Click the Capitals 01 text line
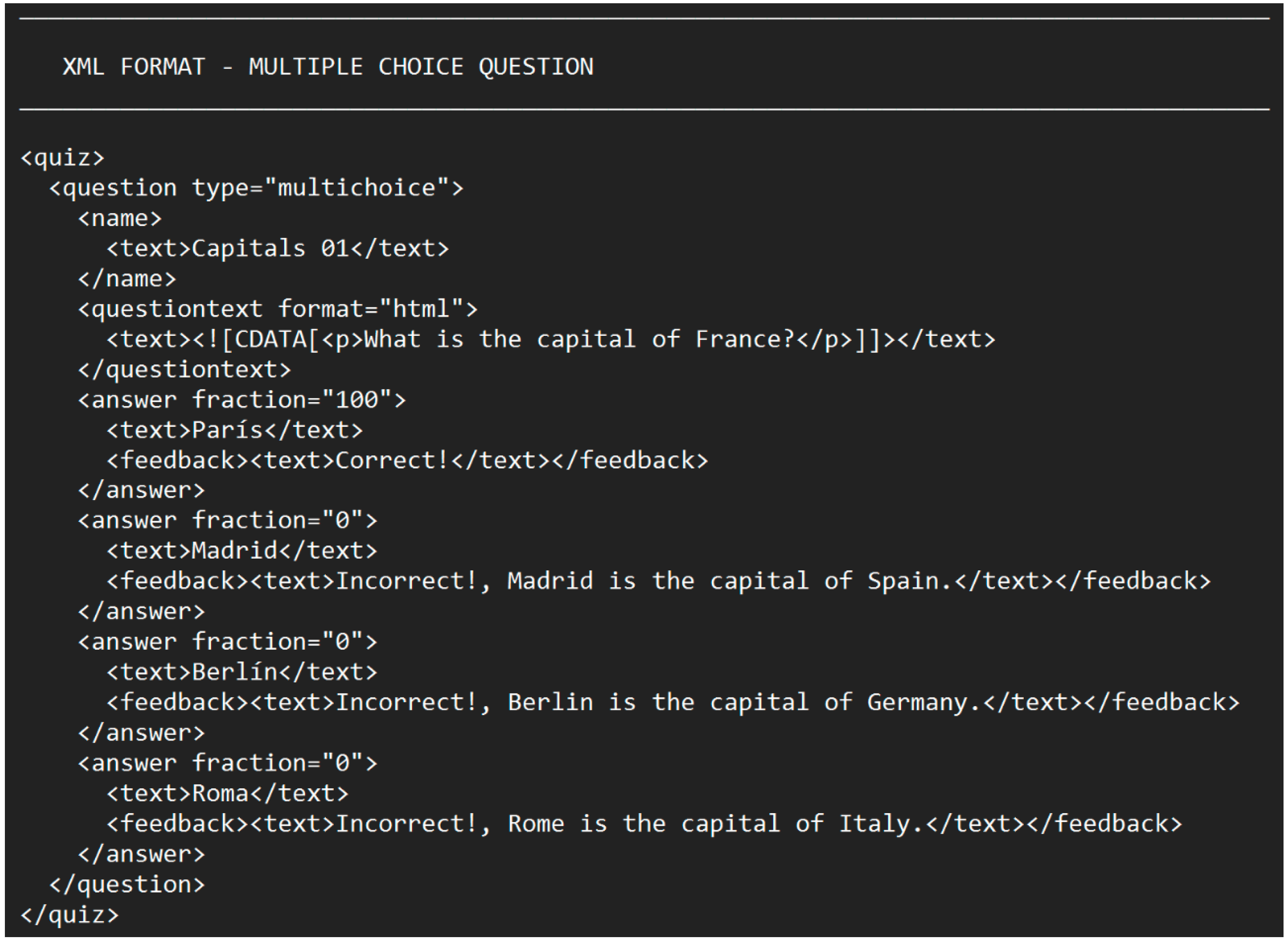 (278, 249)
